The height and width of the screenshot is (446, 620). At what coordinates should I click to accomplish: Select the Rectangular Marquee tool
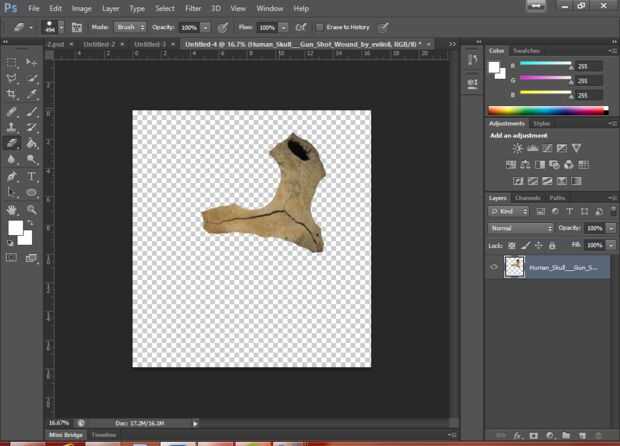coord(11,62)
